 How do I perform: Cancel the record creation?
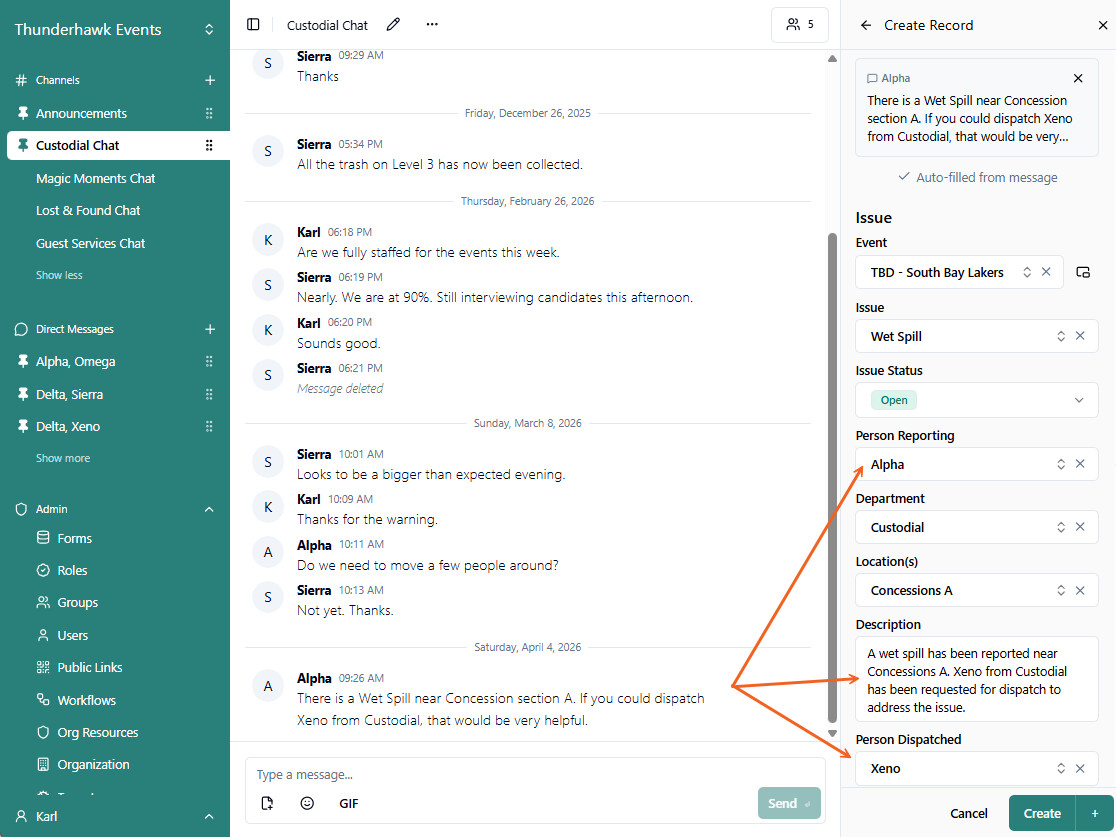pyautogui.click(x=969, y=814)
